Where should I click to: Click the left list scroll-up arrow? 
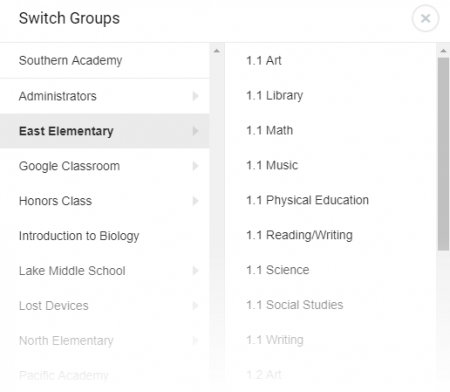pos(217,51)
